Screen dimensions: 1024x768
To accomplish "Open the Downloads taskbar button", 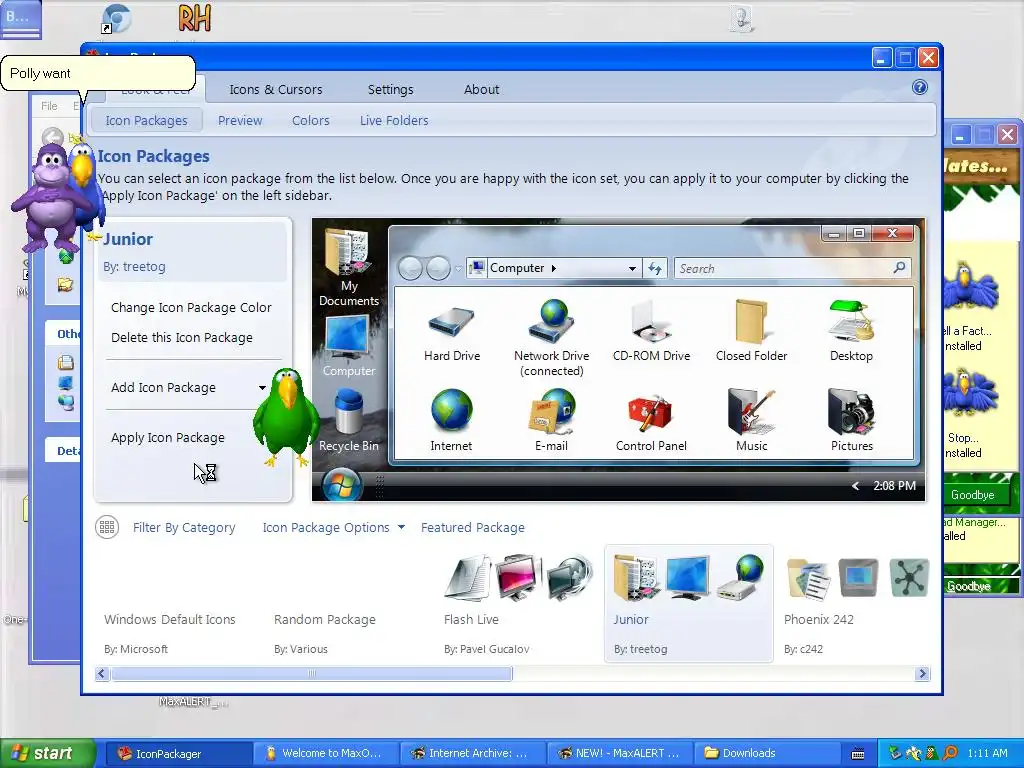I will (x=767, y=754).
